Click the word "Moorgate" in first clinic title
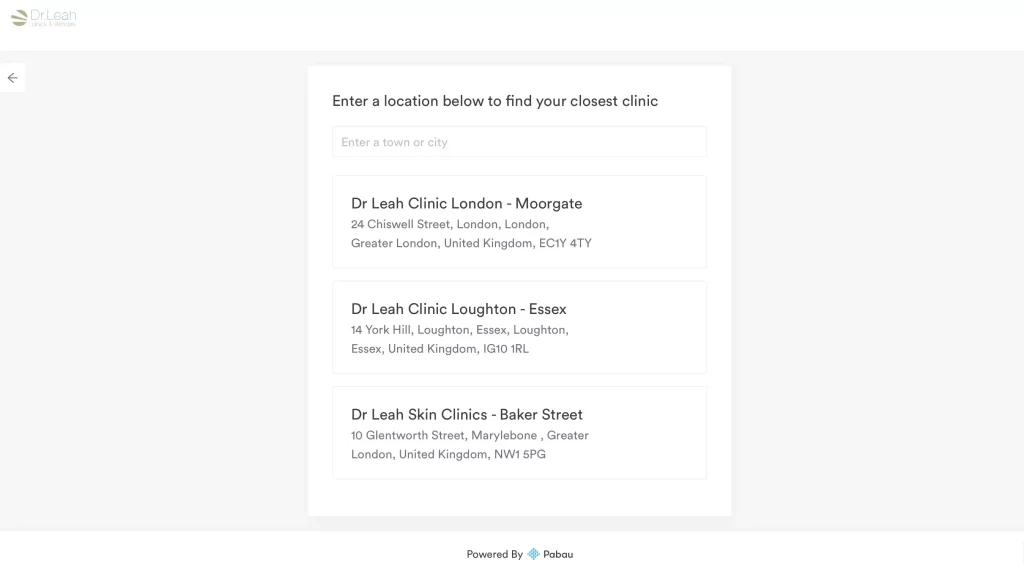The width and height of the screenshot is (1024, 576). (x=548, y=204)
